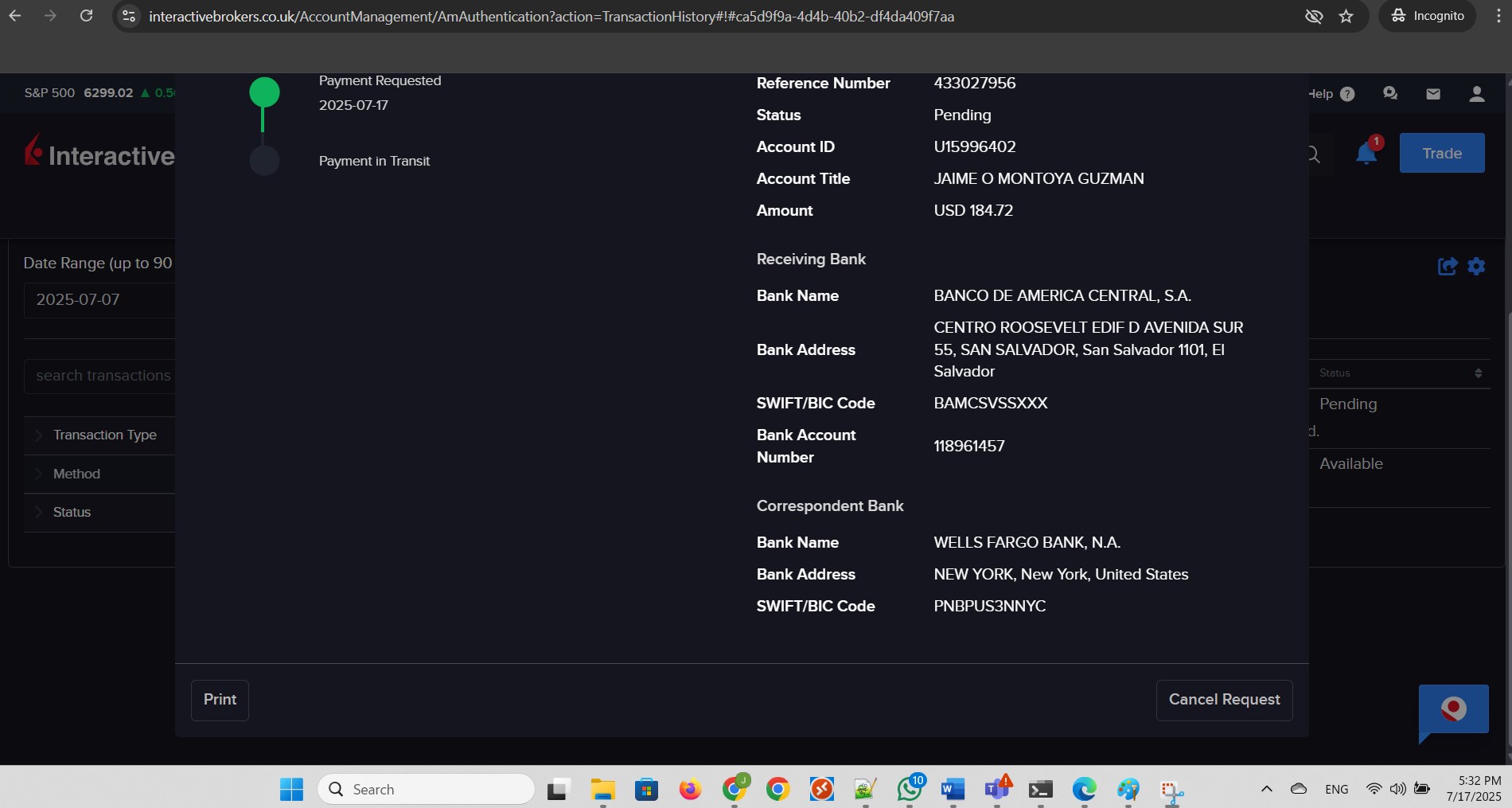Open the browser three-dot menu
1512x808 pixels.
click(1498, 16)
